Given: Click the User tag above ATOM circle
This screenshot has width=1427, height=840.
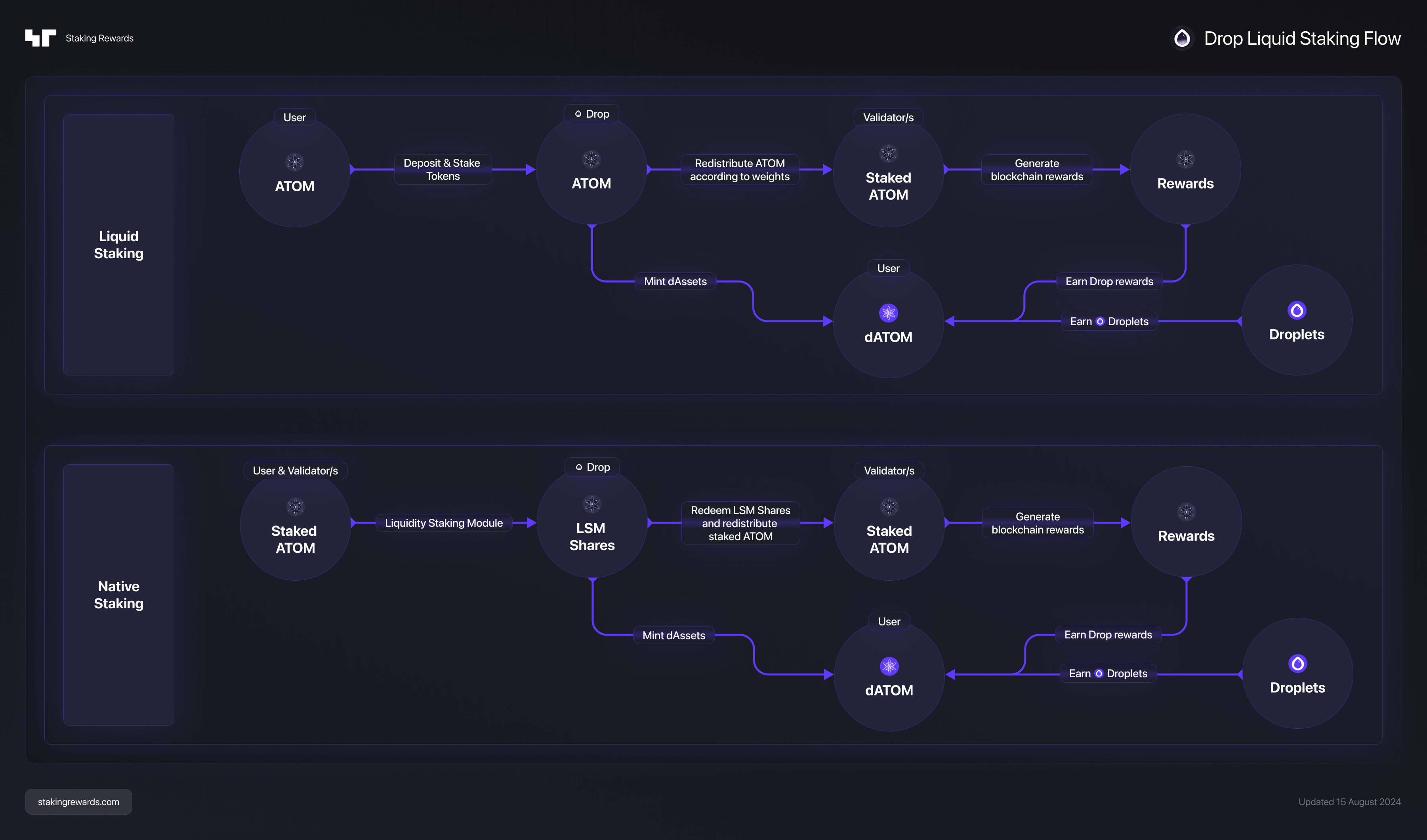Looking at the screenshot, I should tap(294, 117).
